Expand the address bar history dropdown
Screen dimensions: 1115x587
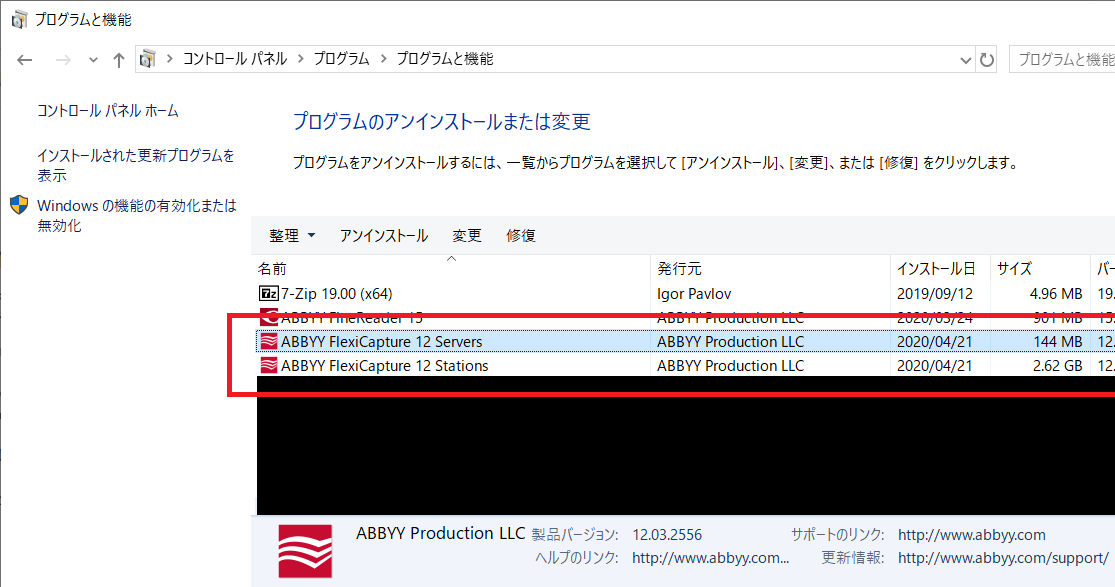coord(965,60)
